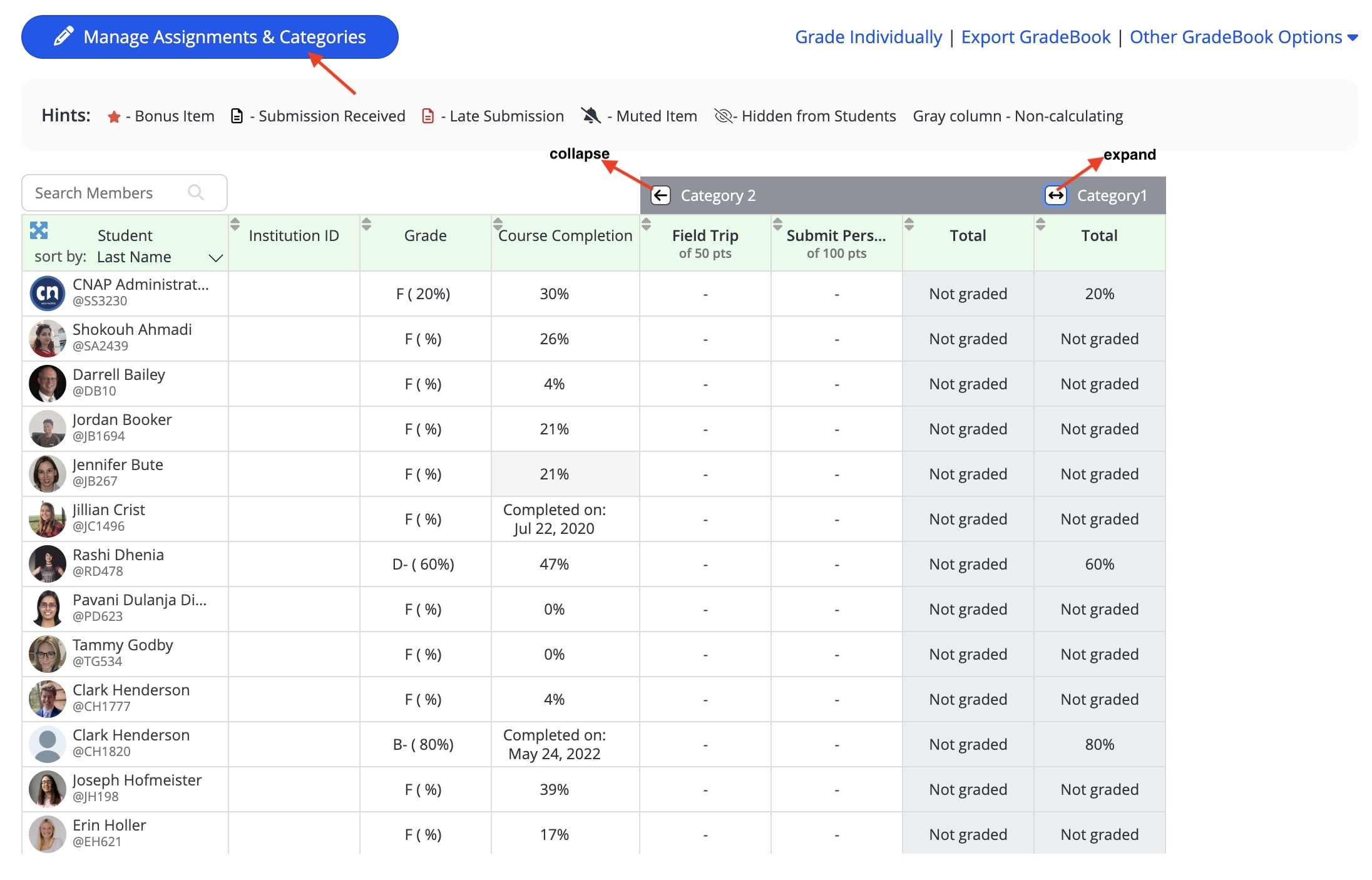Focus the Search Members input field

pos(125,193)
